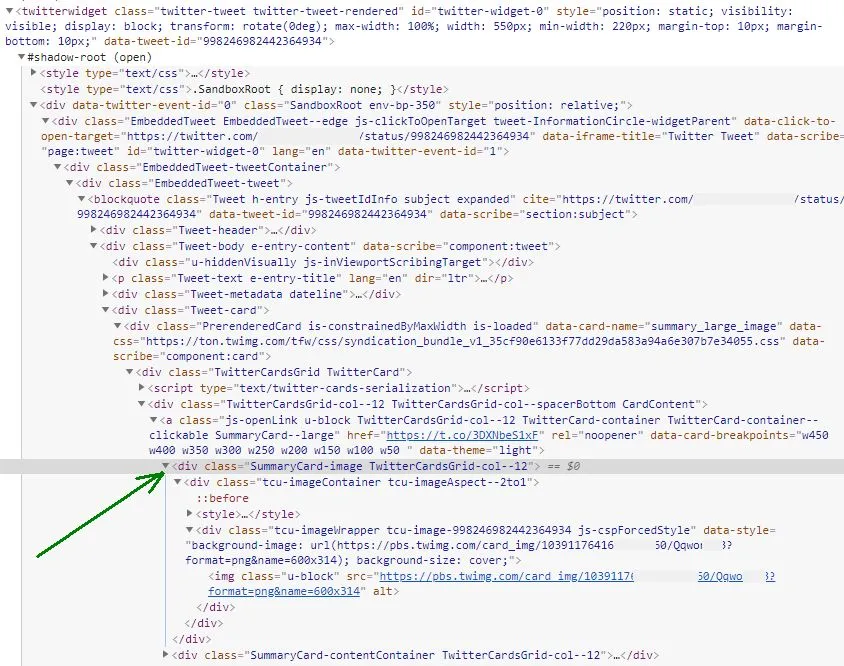Click the == $0 marker on selected row

[x=564, y=466]
